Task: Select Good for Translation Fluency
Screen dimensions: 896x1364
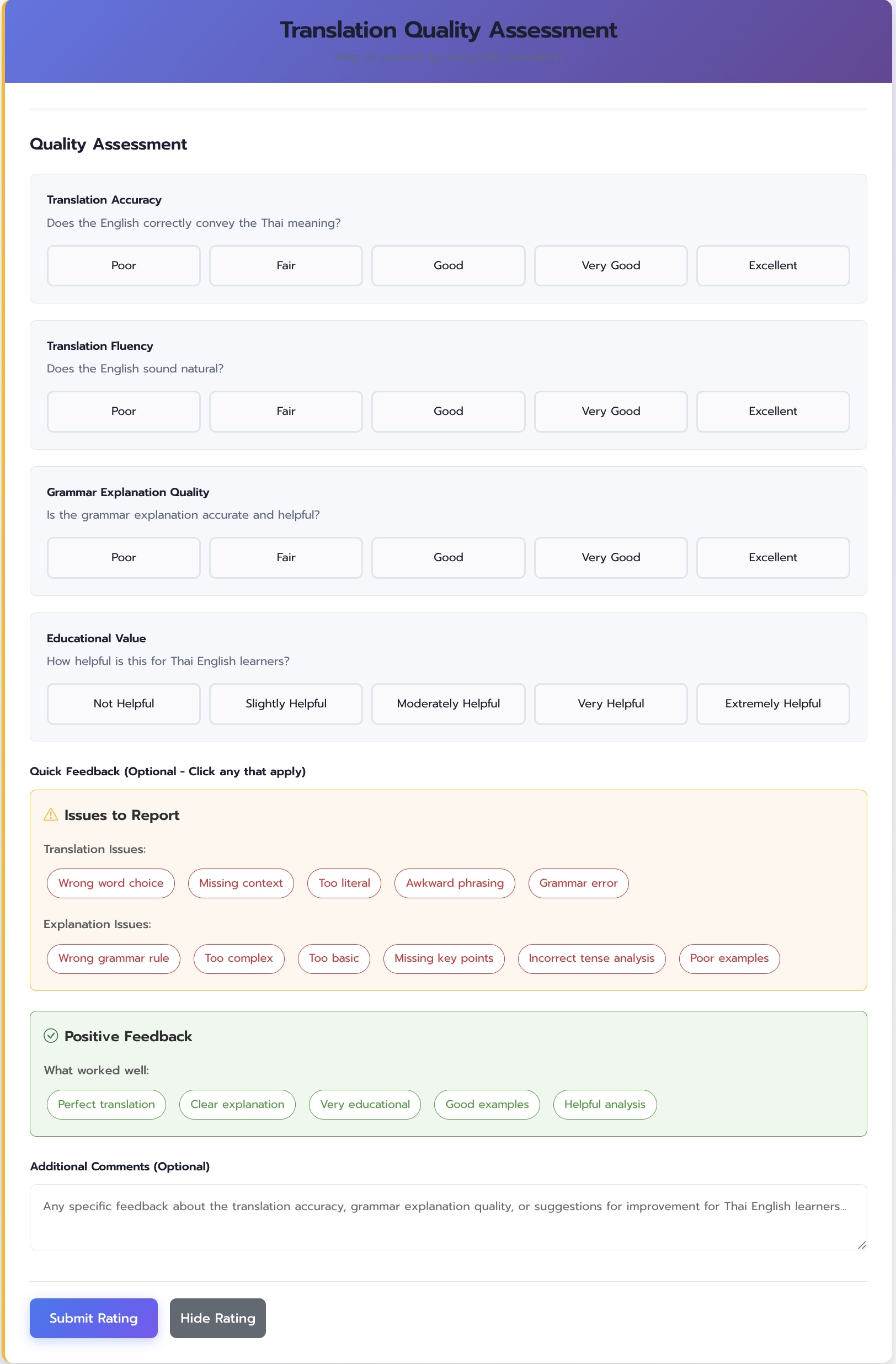Action: (x=448, y=411)
